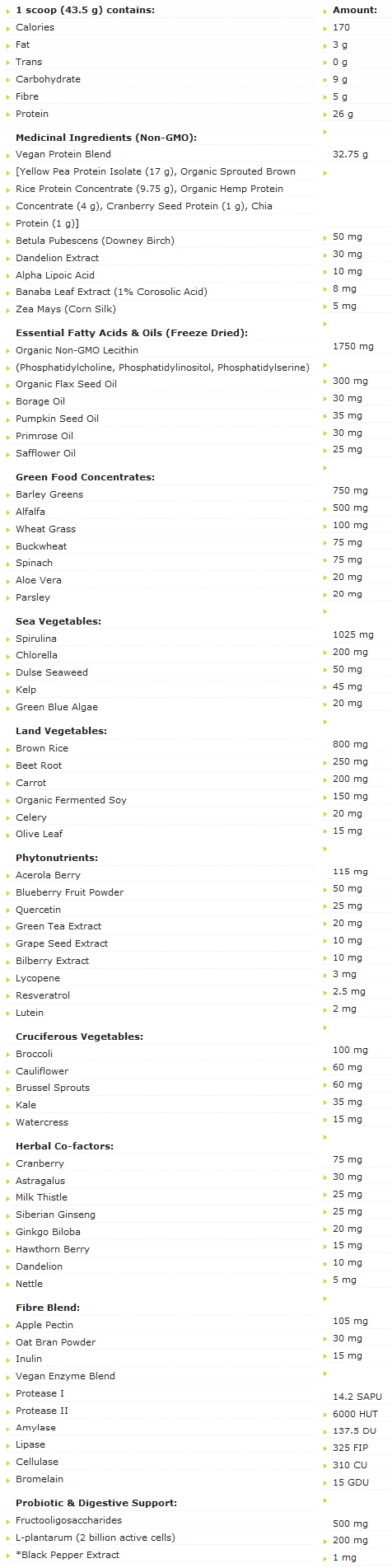Select the Essential Fatty Acids & Oils heading
The width and height of the screenshot is (392, 1568).
coord(132,333)
